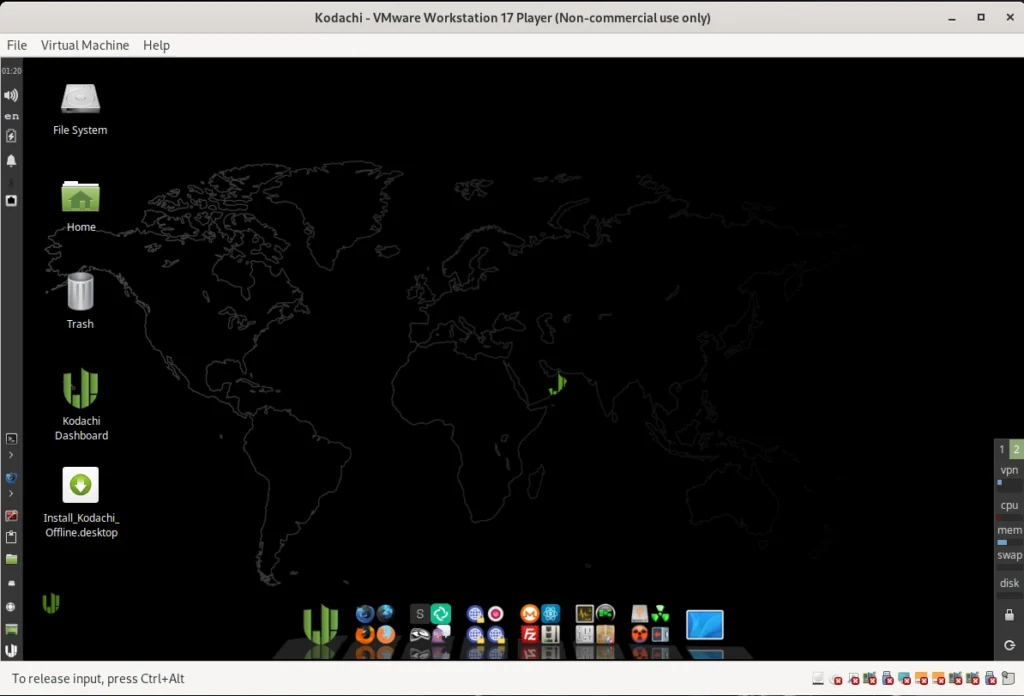
Task: Launch the green Element chat icon in dock
Action: 441,614
